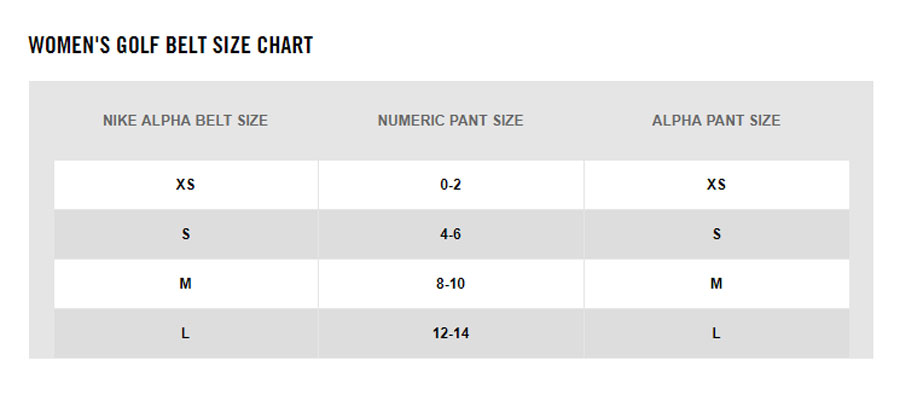Choose the M cell under Alpha Pant Size
900x401 pixels.
tap(716, 284)
